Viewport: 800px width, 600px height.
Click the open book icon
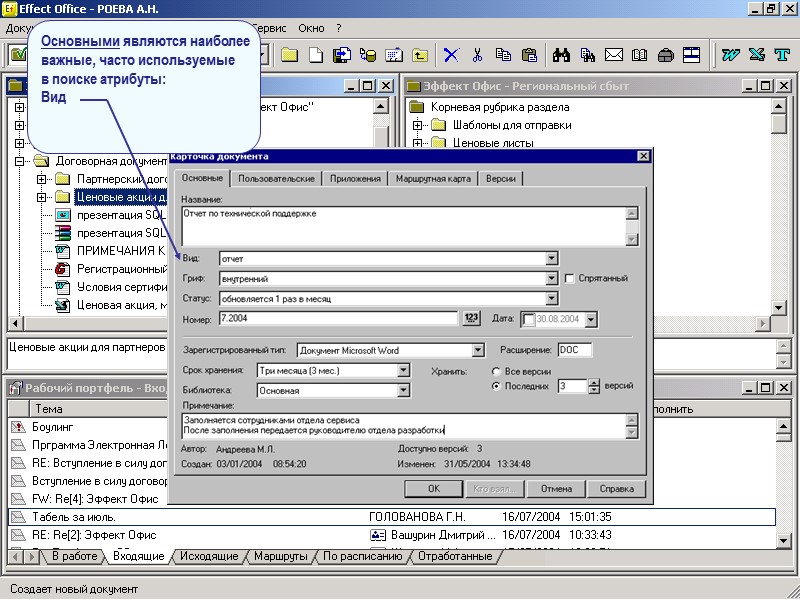[x=639, y=55]
